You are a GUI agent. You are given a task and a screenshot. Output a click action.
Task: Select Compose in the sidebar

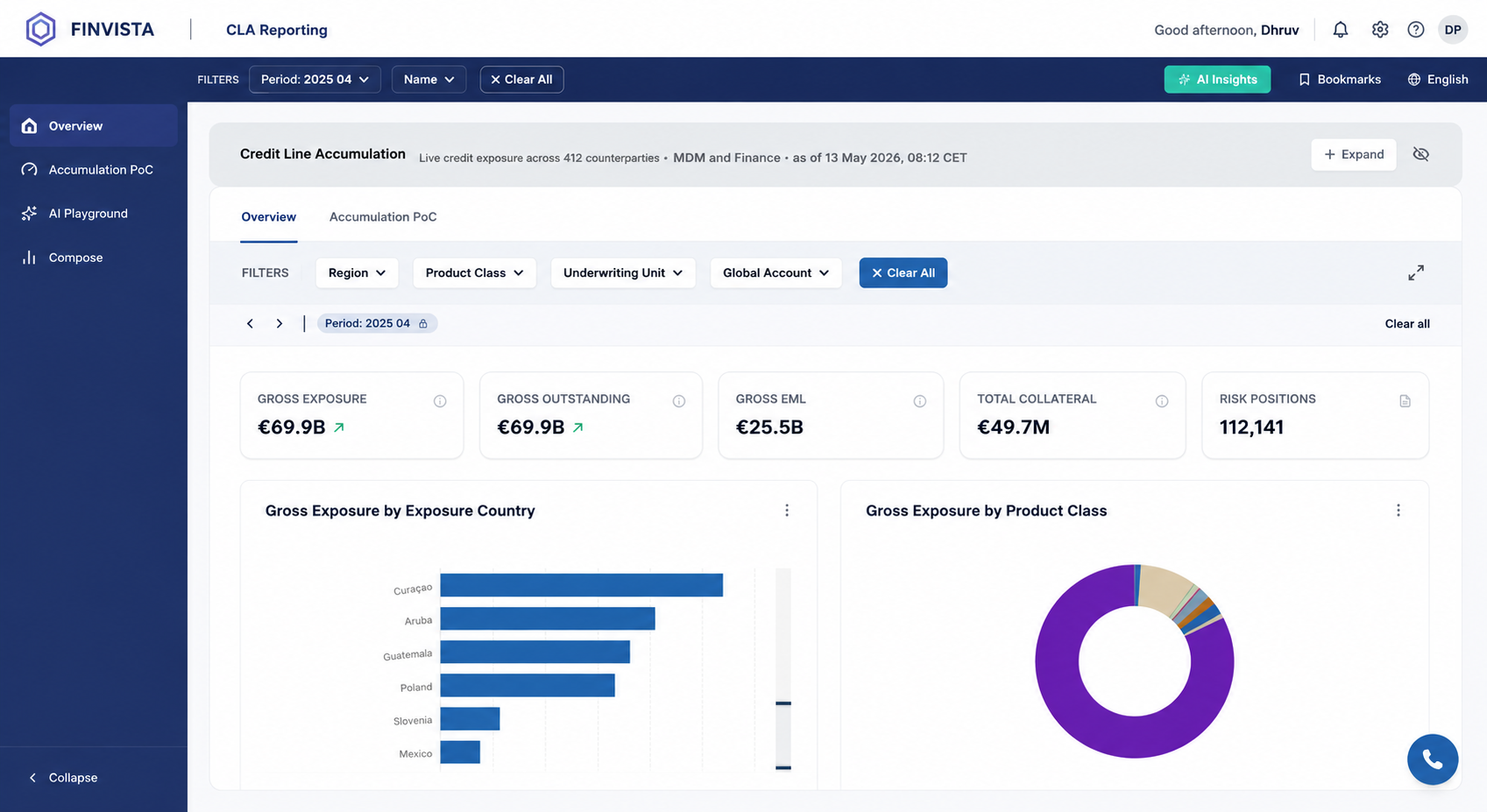(94, 258)
